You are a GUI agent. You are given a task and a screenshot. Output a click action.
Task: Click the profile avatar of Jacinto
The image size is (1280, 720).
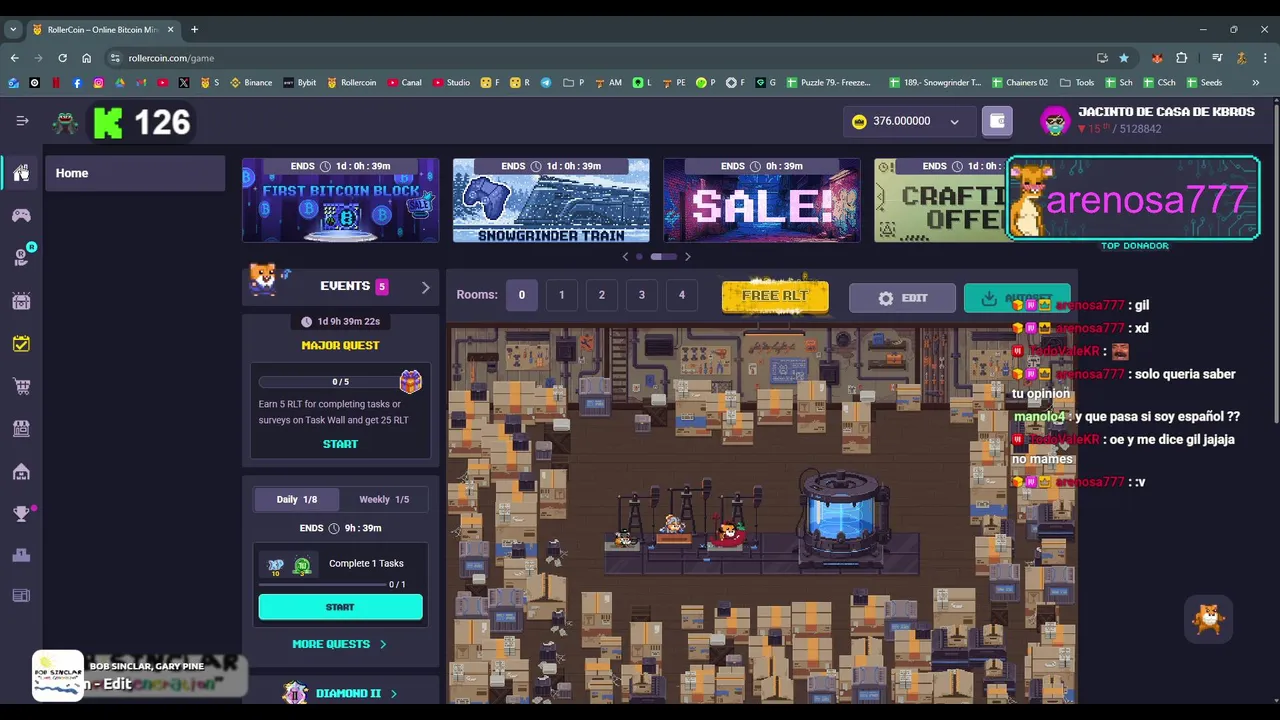pyautogui.click(x=1055, y=121)
